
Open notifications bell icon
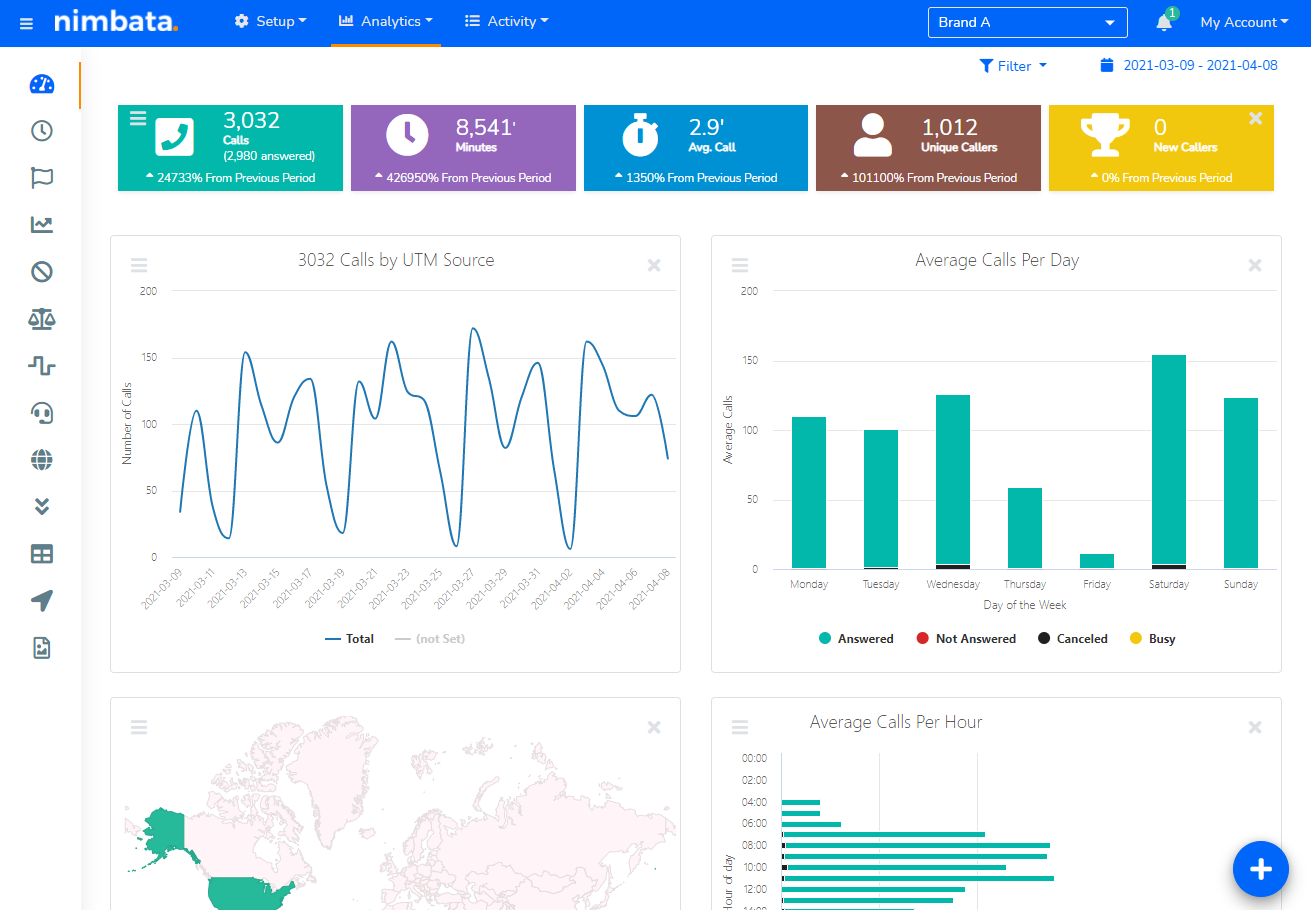tap(1164, 22)
